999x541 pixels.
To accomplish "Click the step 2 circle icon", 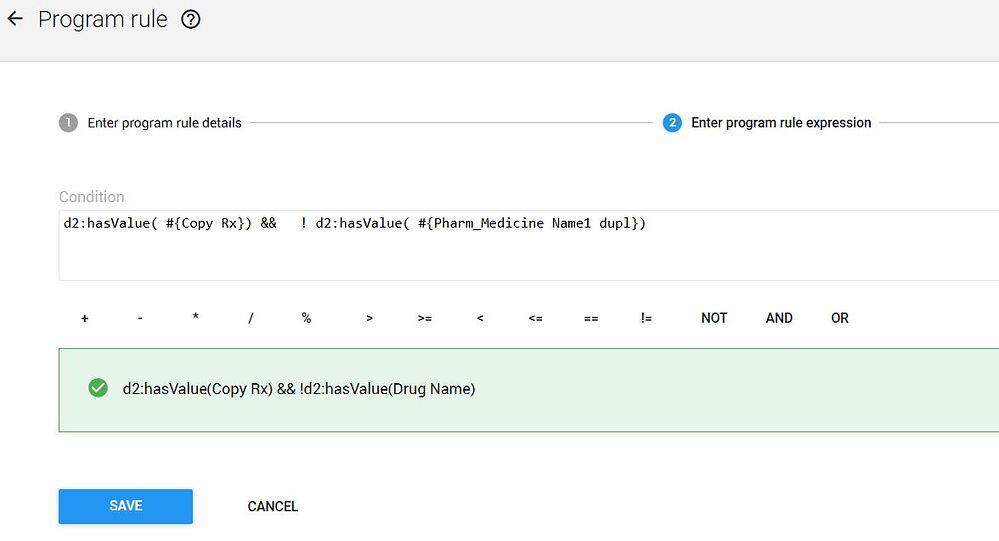I will click(x=672, y=123).
